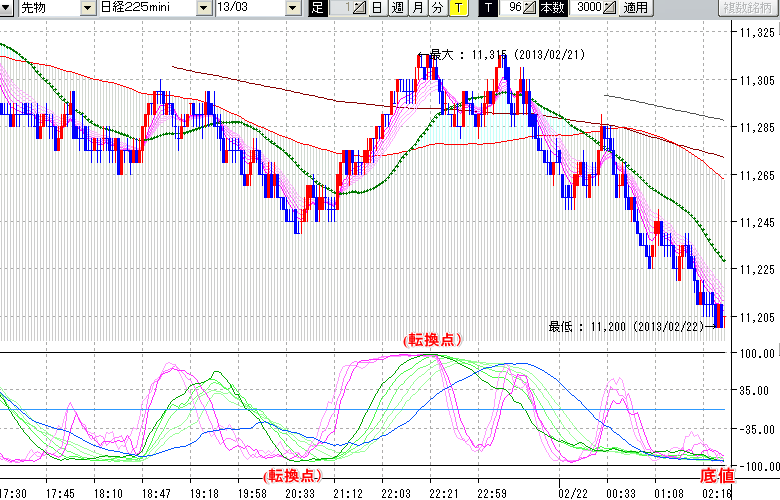Click the 複数銘柄 multiple symbols button
Viewport: 780px width, 500px height.
point(748,8)
